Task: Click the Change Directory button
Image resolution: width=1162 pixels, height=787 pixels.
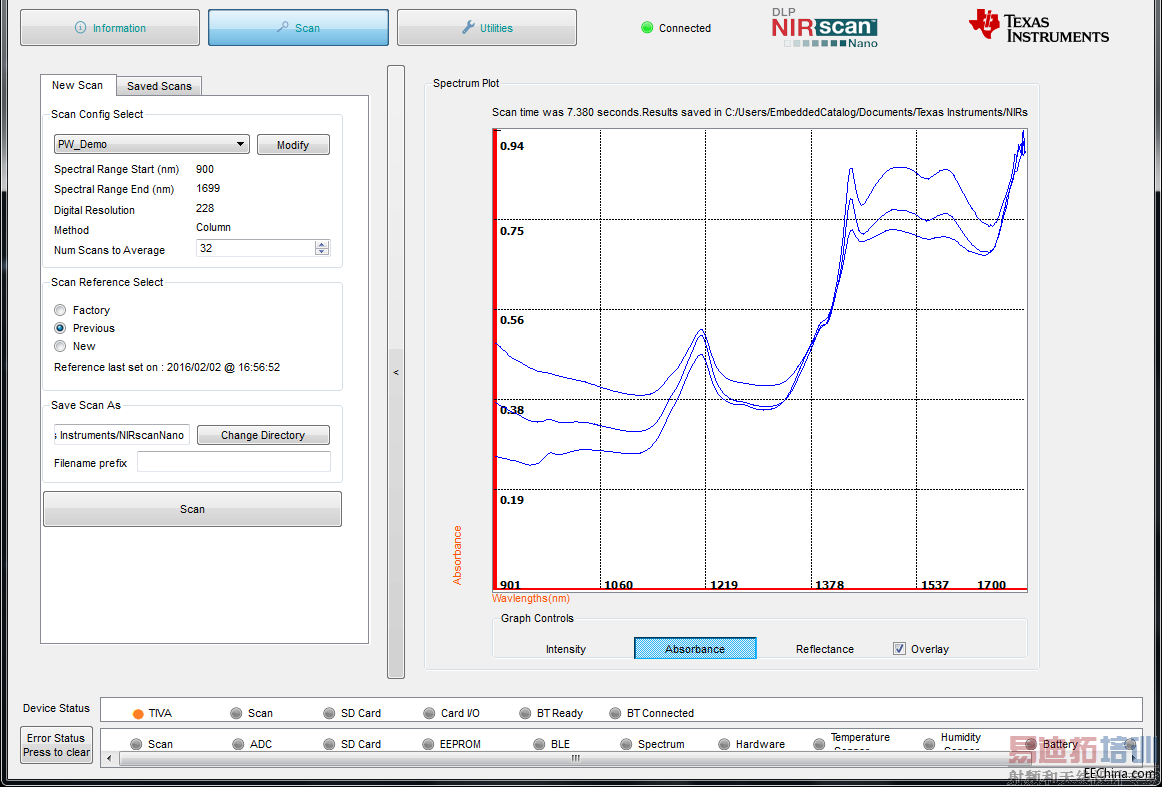Action: 263,435
